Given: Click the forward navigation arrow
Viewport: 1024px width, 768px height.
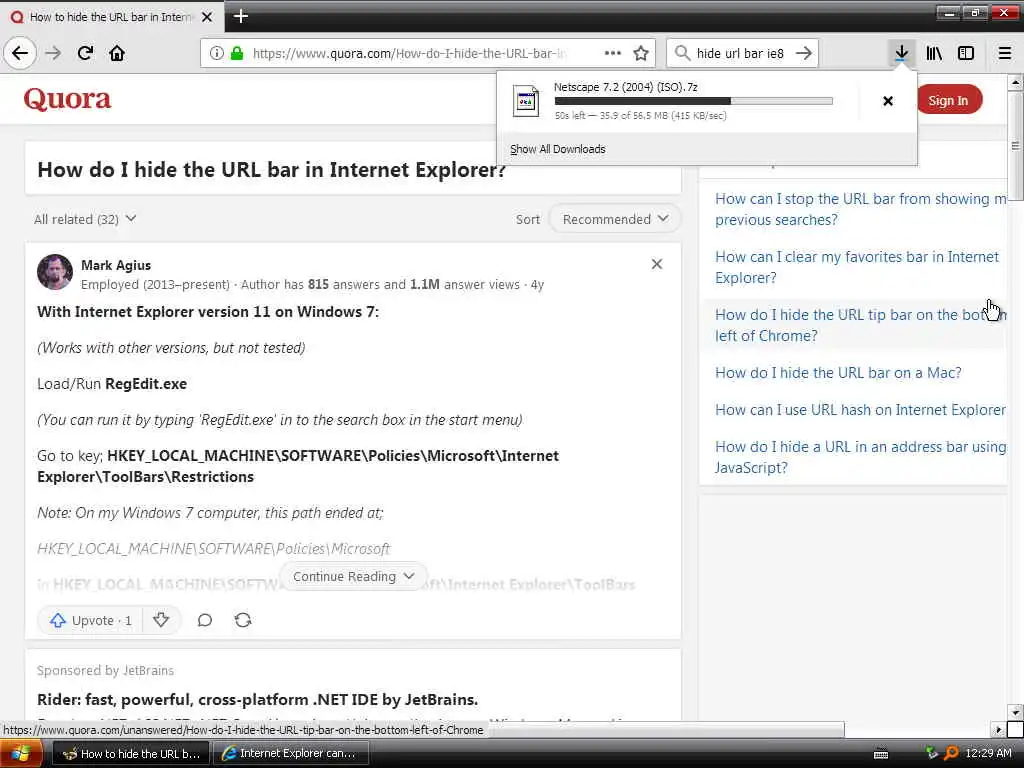Looking at the screenshot, I should tap(54, 53).
